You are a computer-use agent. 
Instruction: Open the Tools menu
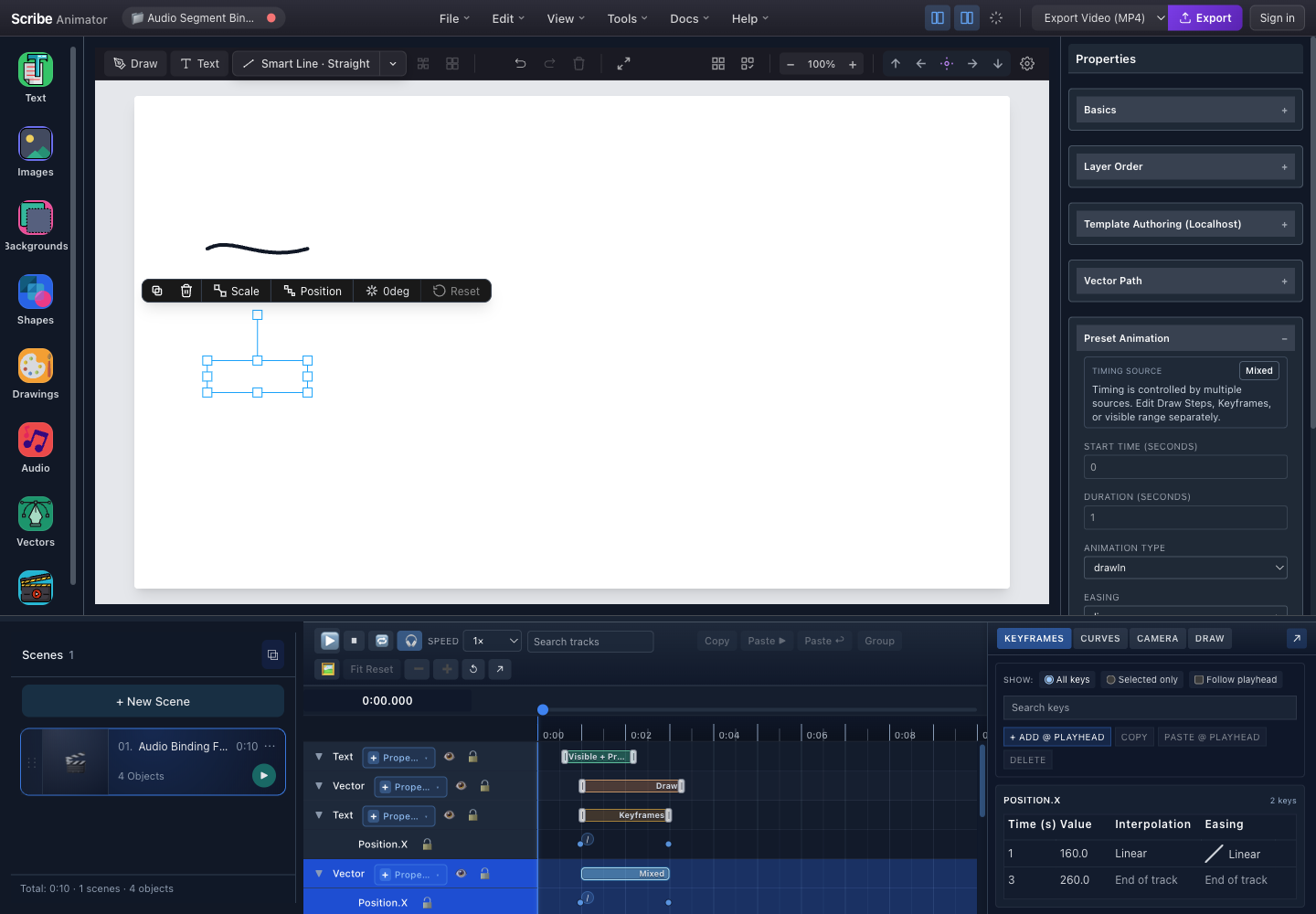click(x=627, y=18)
